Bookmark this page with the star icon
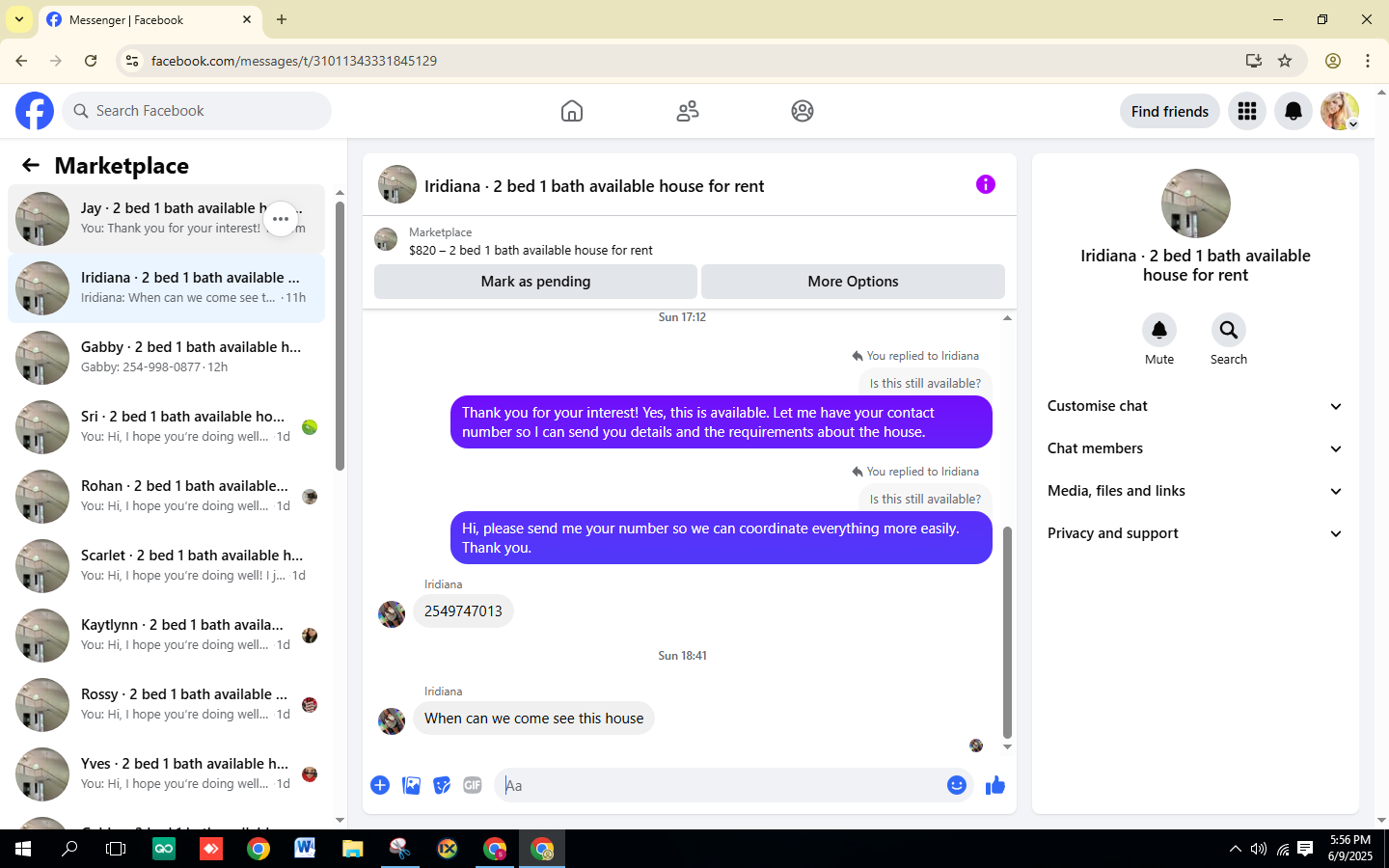Screen dimensions: 1389x868 click(1285, 61)
